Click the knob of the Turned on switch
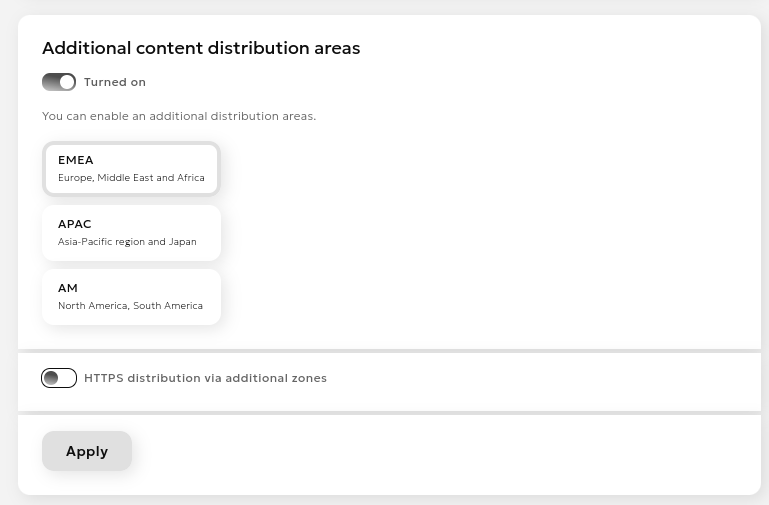 (67, 82)
